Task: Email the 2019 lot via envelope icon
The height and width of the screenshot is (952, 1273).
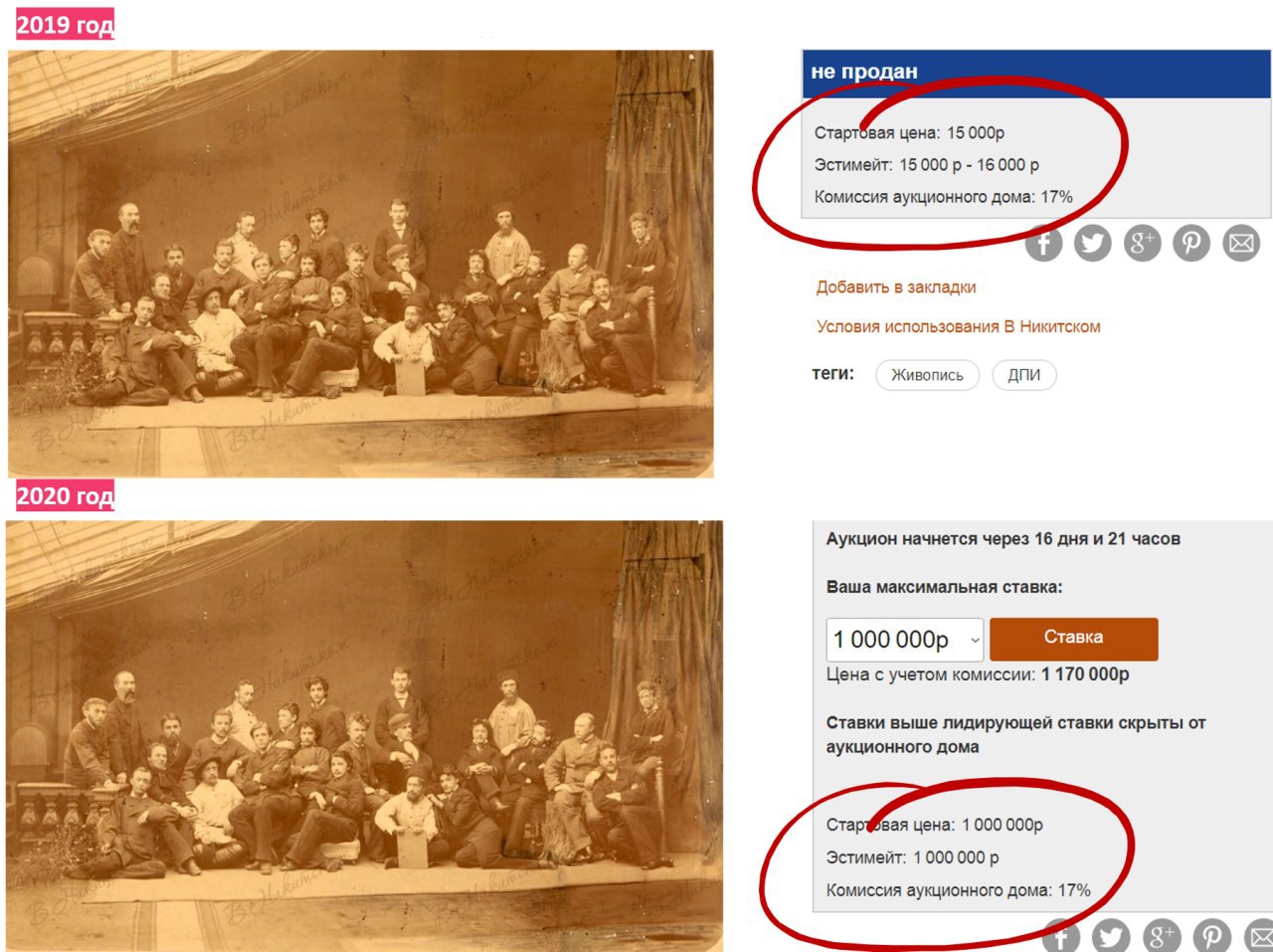Action: point(1241,243)
